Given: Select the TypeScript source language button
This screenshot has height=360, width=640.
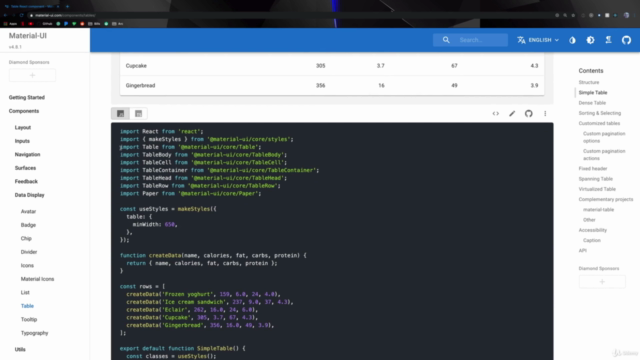Looking at the screenshot, I should [138, 113].
